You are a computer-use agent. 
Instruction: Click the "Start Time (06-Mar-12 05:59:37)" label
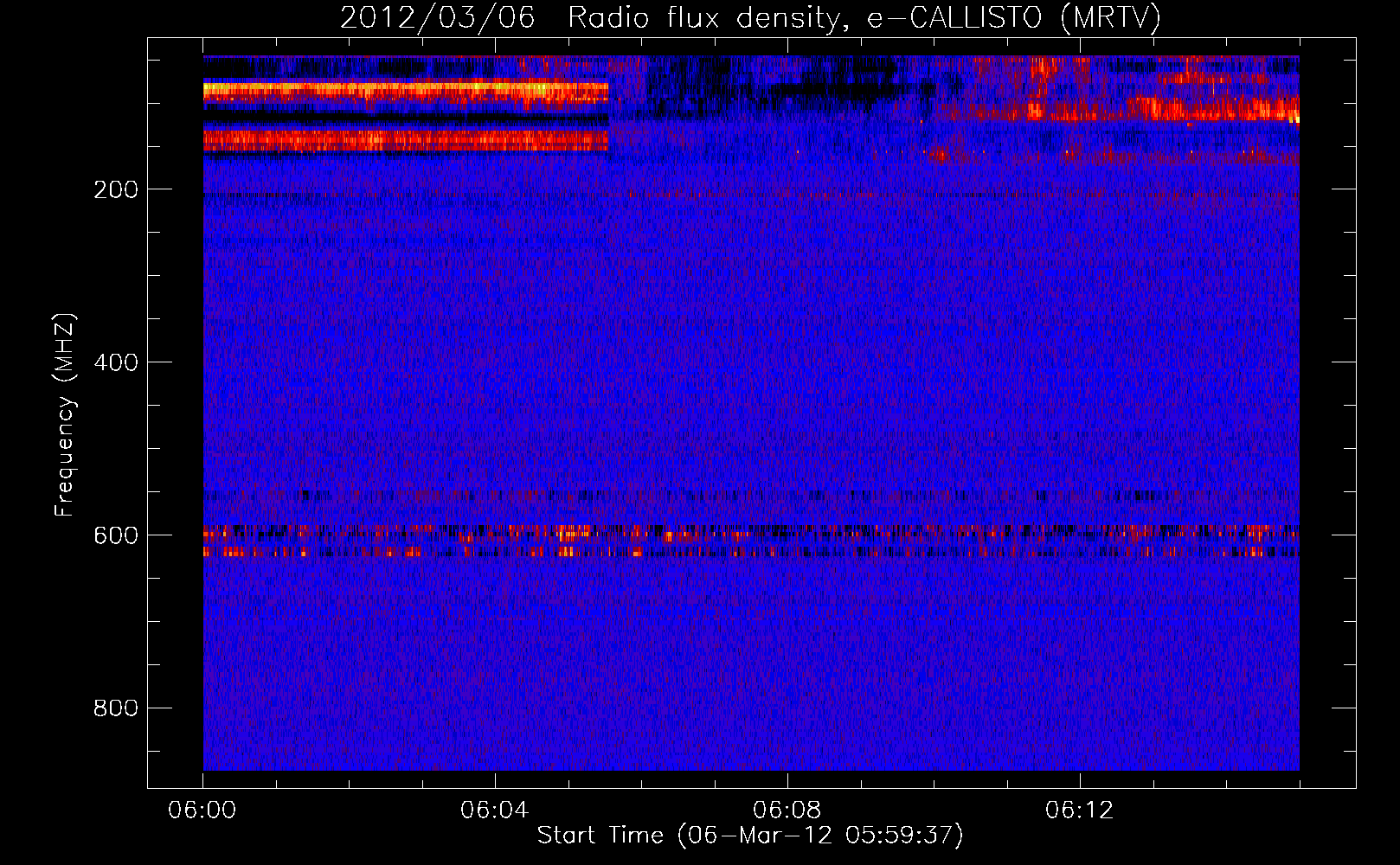750,836
